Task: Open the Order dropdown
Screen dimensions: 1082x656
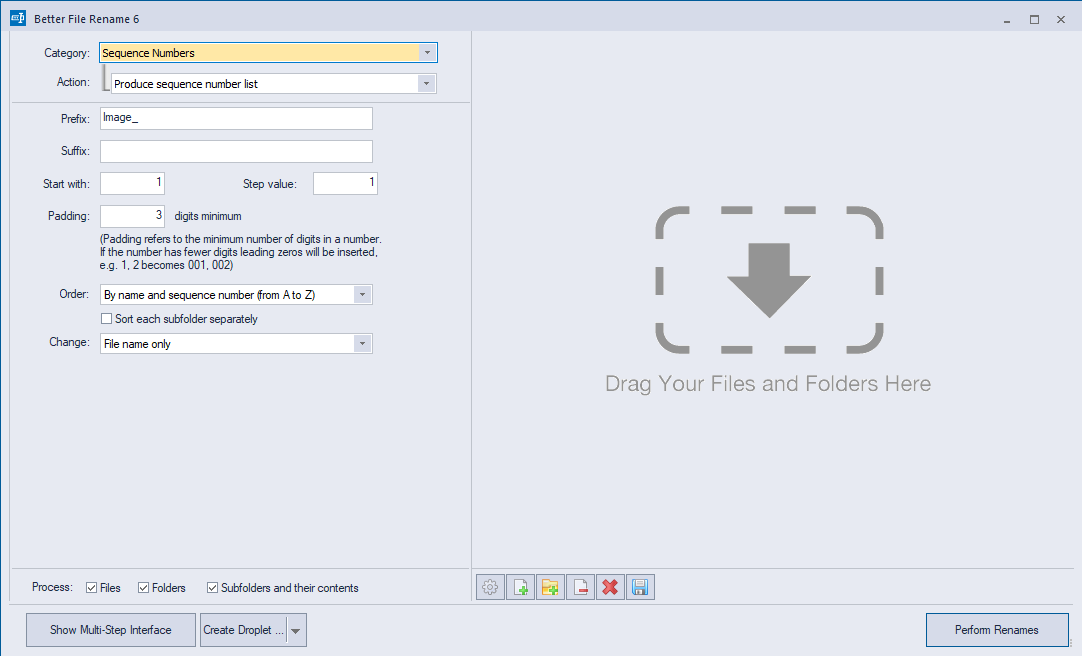Action: tap(236, 295)
